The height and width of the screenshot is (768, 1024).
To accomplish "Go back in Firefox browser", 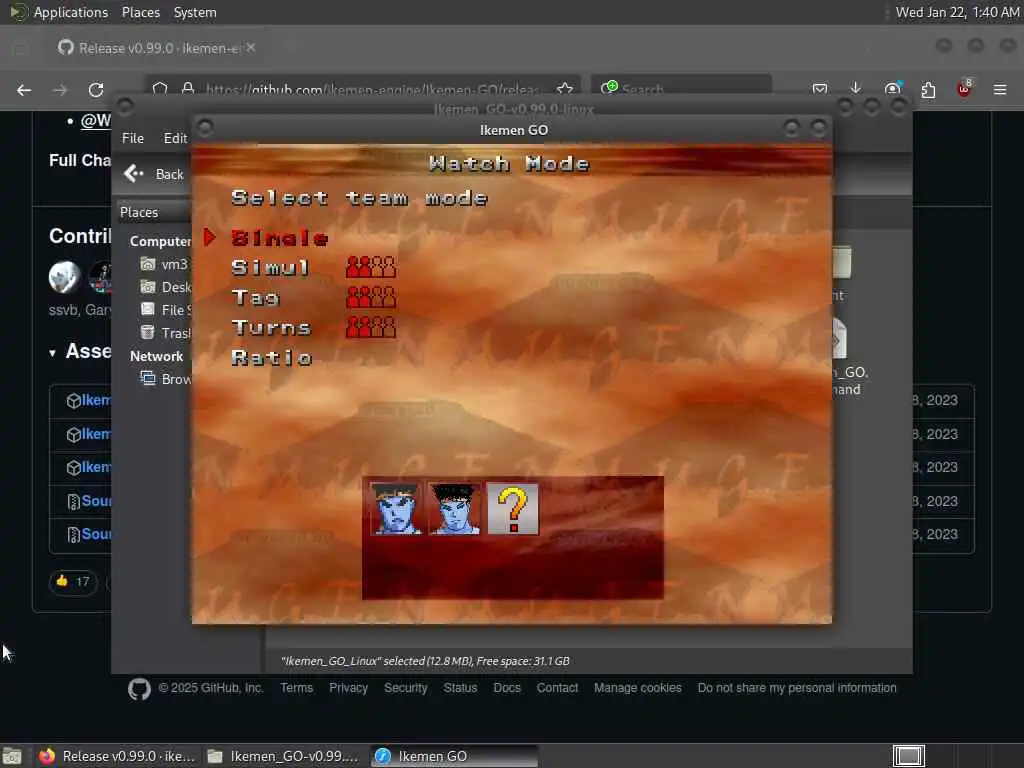I will pyautogui.click(x=24, y=90).
